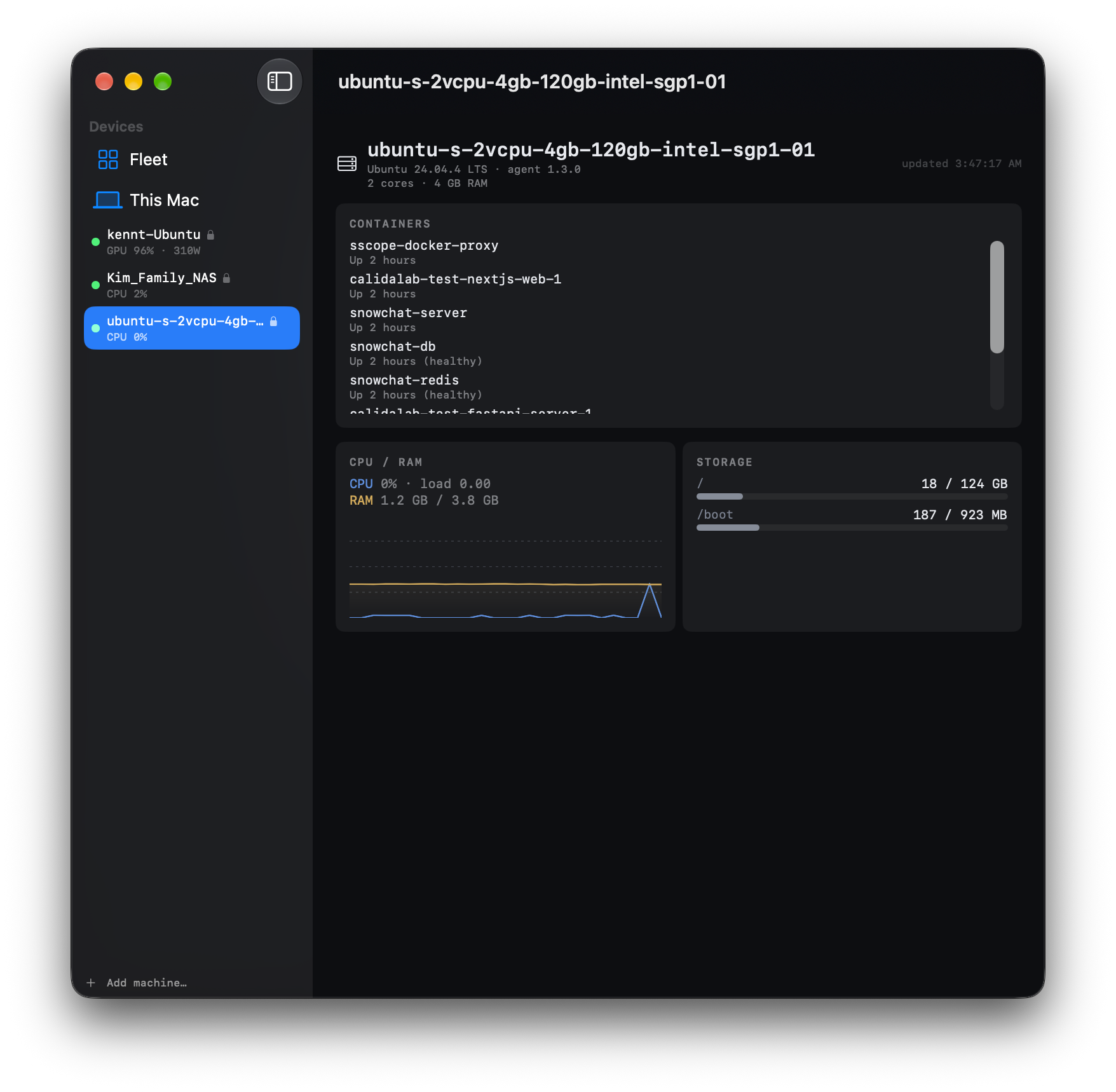Select the kennt-Ubuntu device
The height and width of the screenshot is (1092, 1116).
191,242
